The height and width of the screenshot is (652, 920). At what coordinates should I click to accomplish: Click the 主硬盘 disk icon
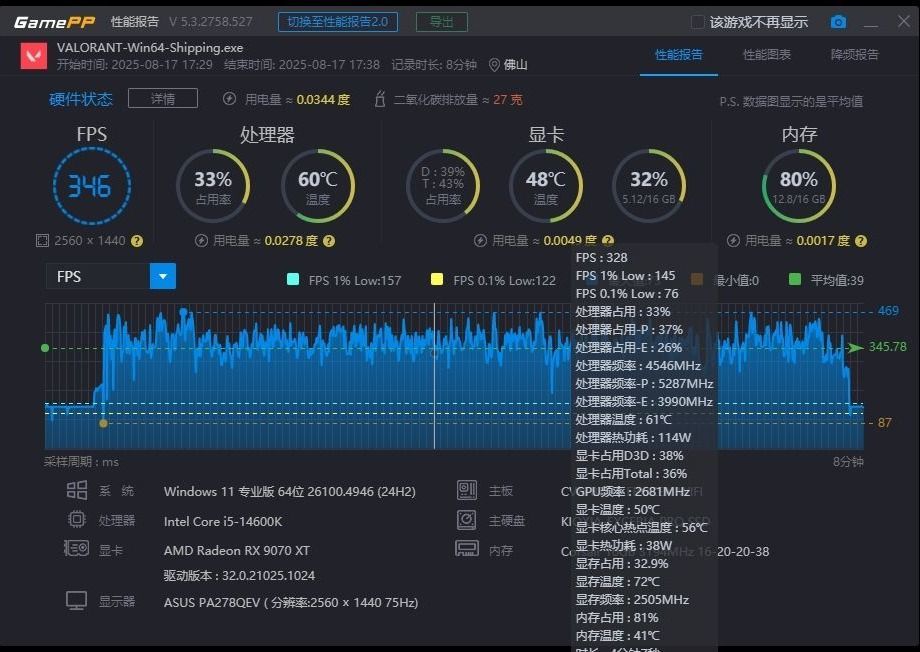[x=467, y=519]
